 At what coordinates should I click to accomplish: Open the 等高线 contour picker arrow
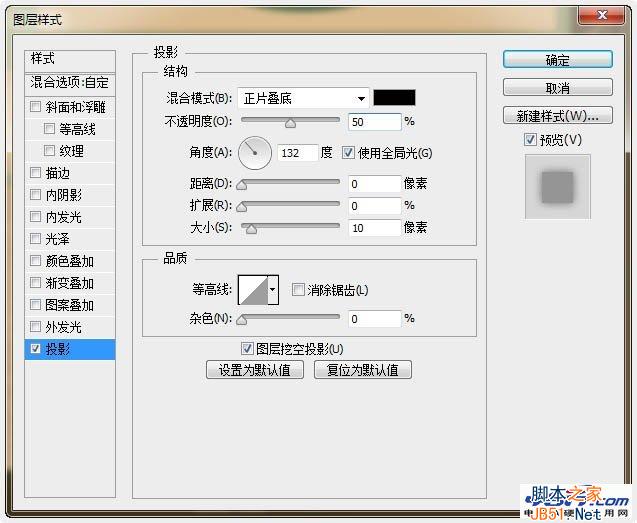(x=273, y=290)
